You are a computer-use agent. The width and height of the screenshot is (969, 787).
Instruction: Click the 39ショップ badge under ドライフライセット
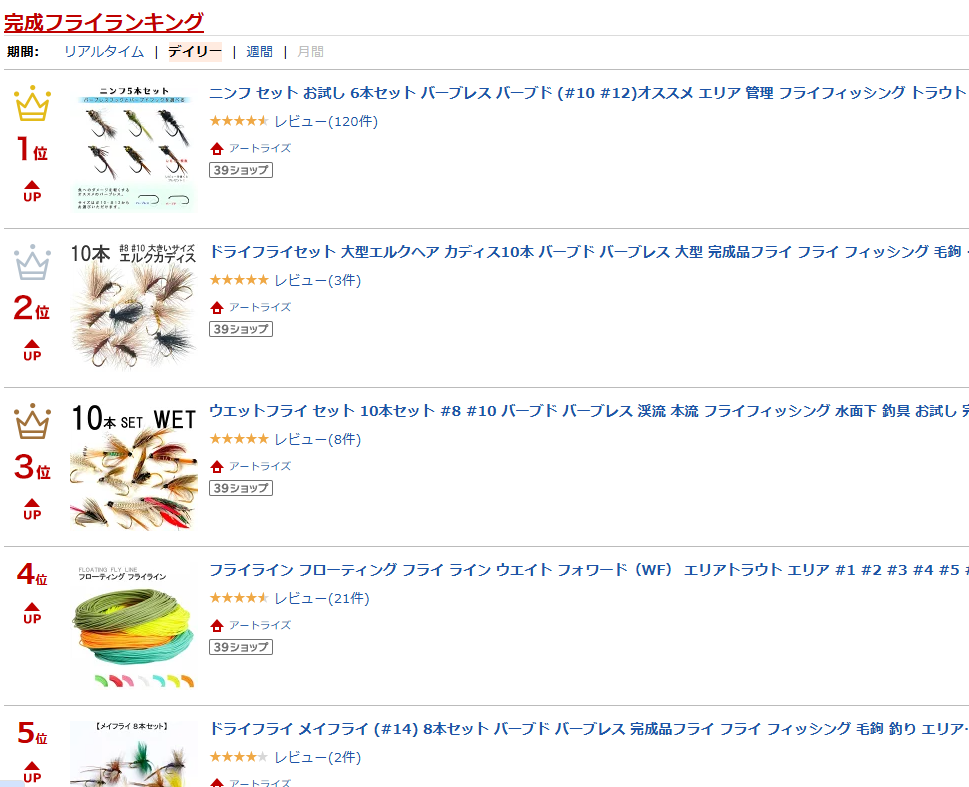point(241,329)
